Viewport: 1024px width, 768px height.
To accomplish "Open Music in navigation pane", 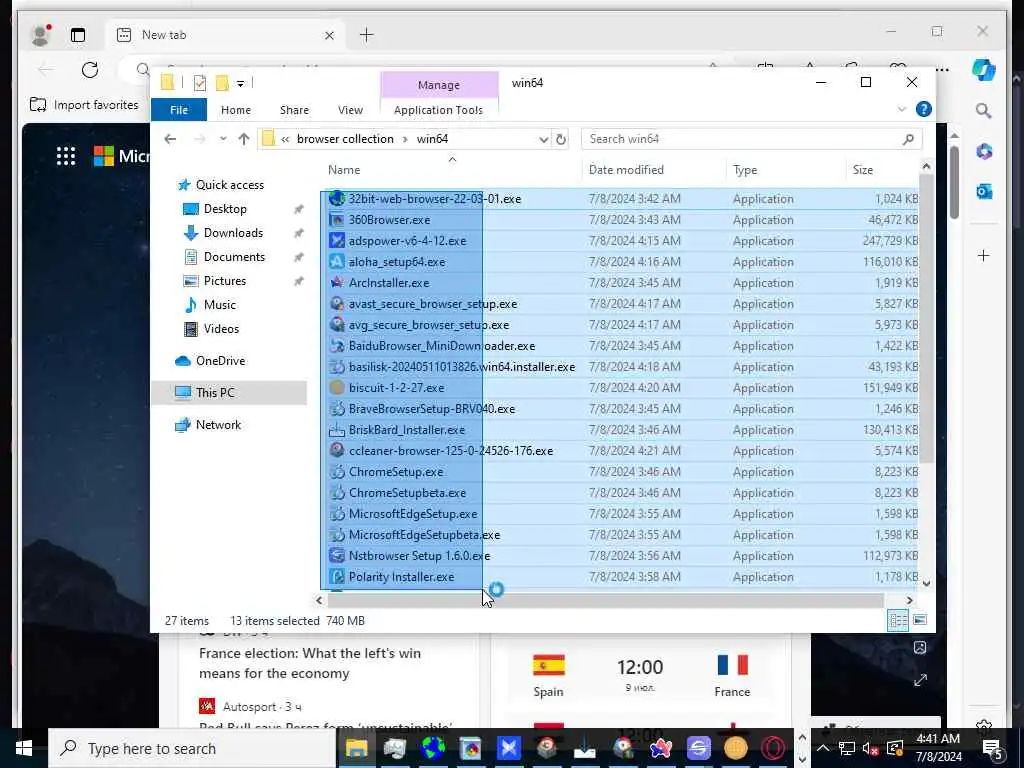I will tap(219, 305).
